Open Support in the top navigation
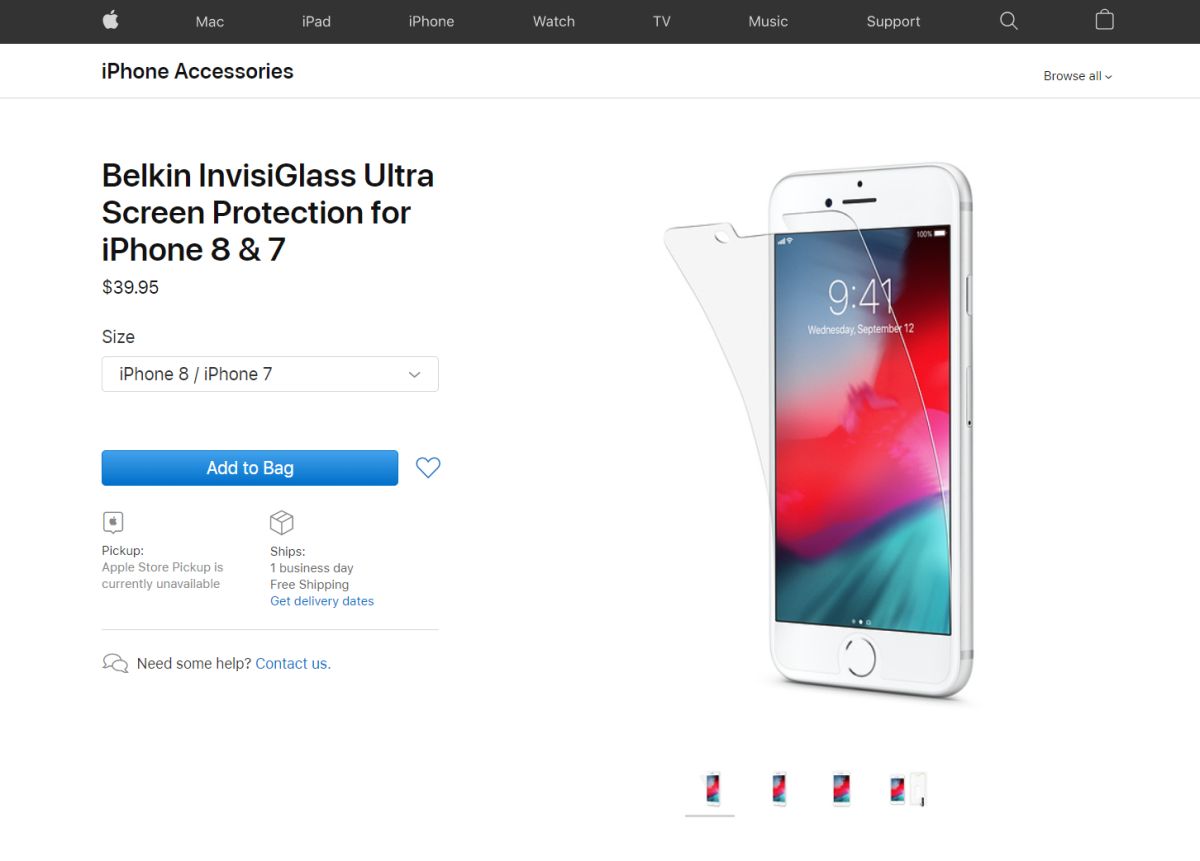1200x861 pixels. pyautogui.click(x=893, y=21)
